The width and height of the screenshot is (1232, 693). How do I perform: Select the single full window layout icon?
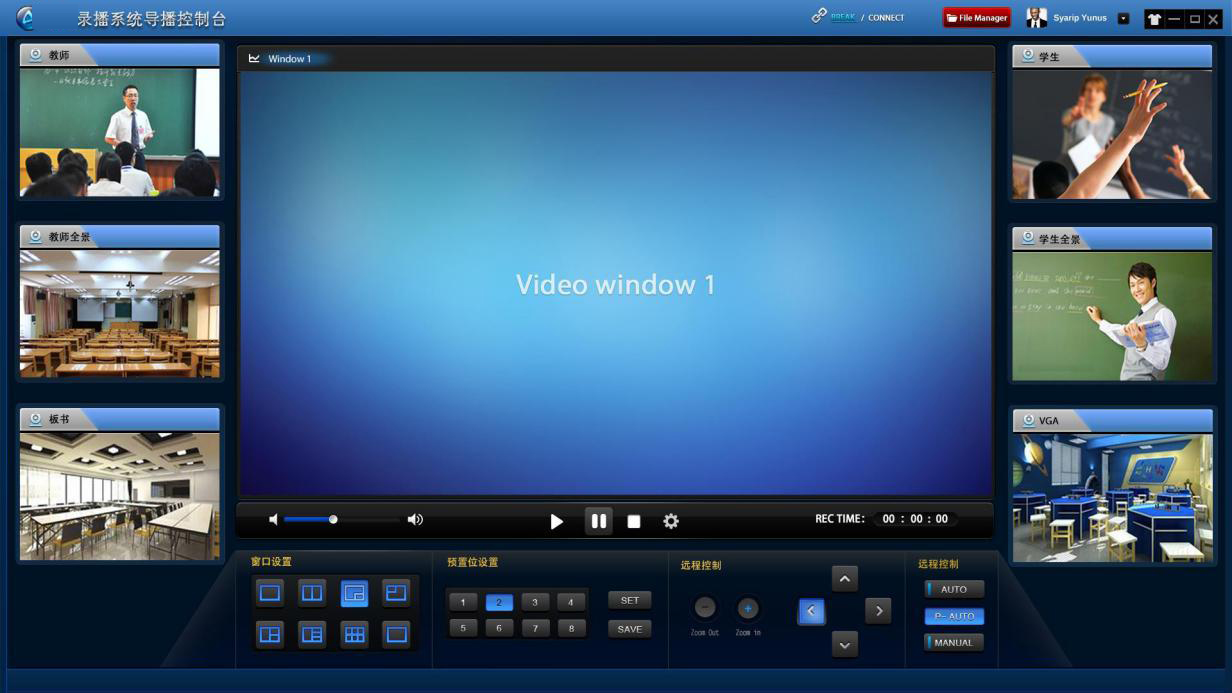[x=270, y=593]
